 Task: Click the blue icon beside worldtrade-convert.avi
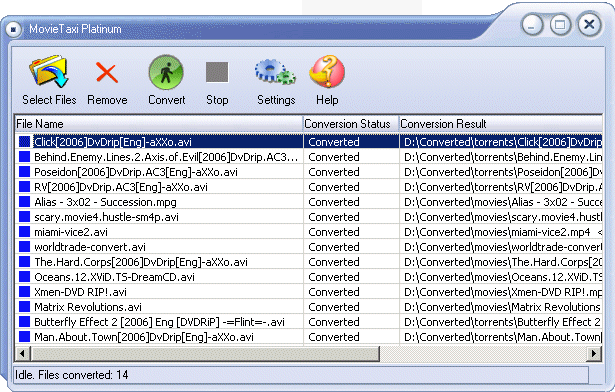pyautogui.click(x=25, y=247)
